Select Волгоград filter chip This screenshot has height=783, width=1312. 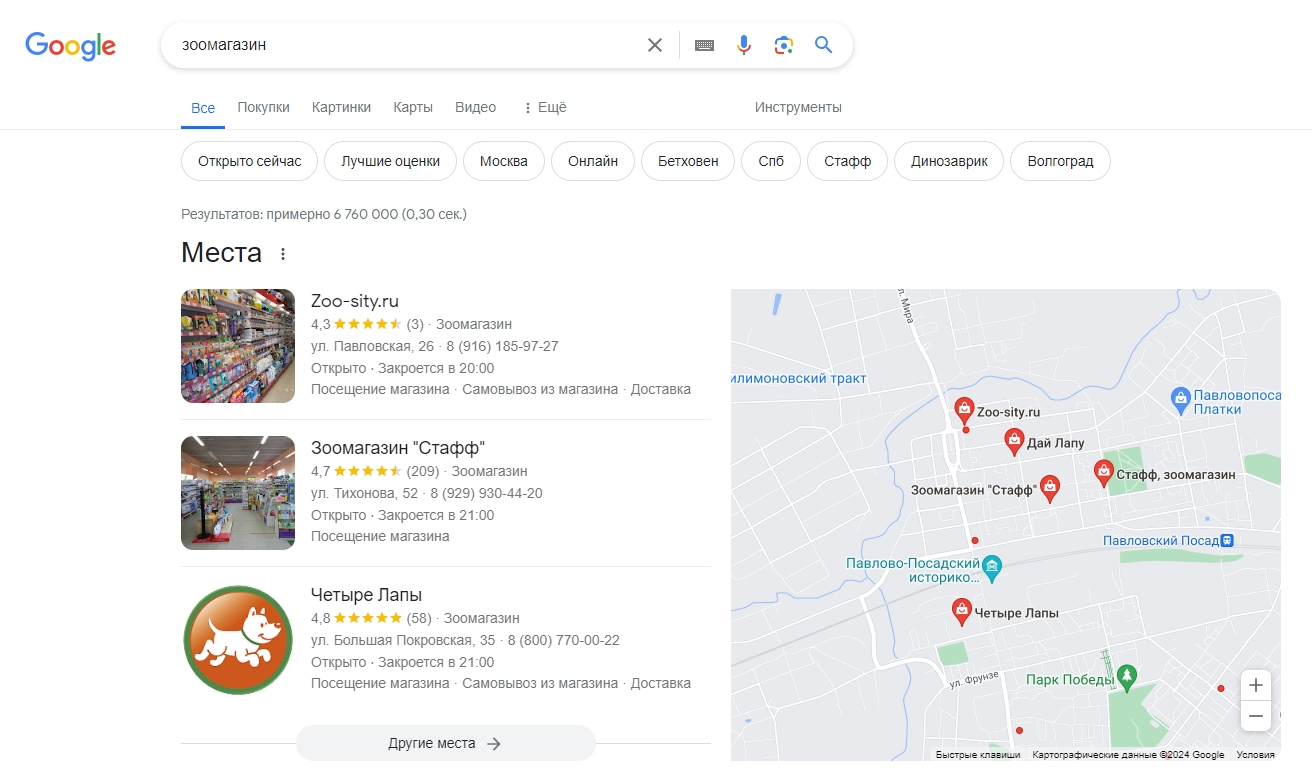click(1060, 161)
